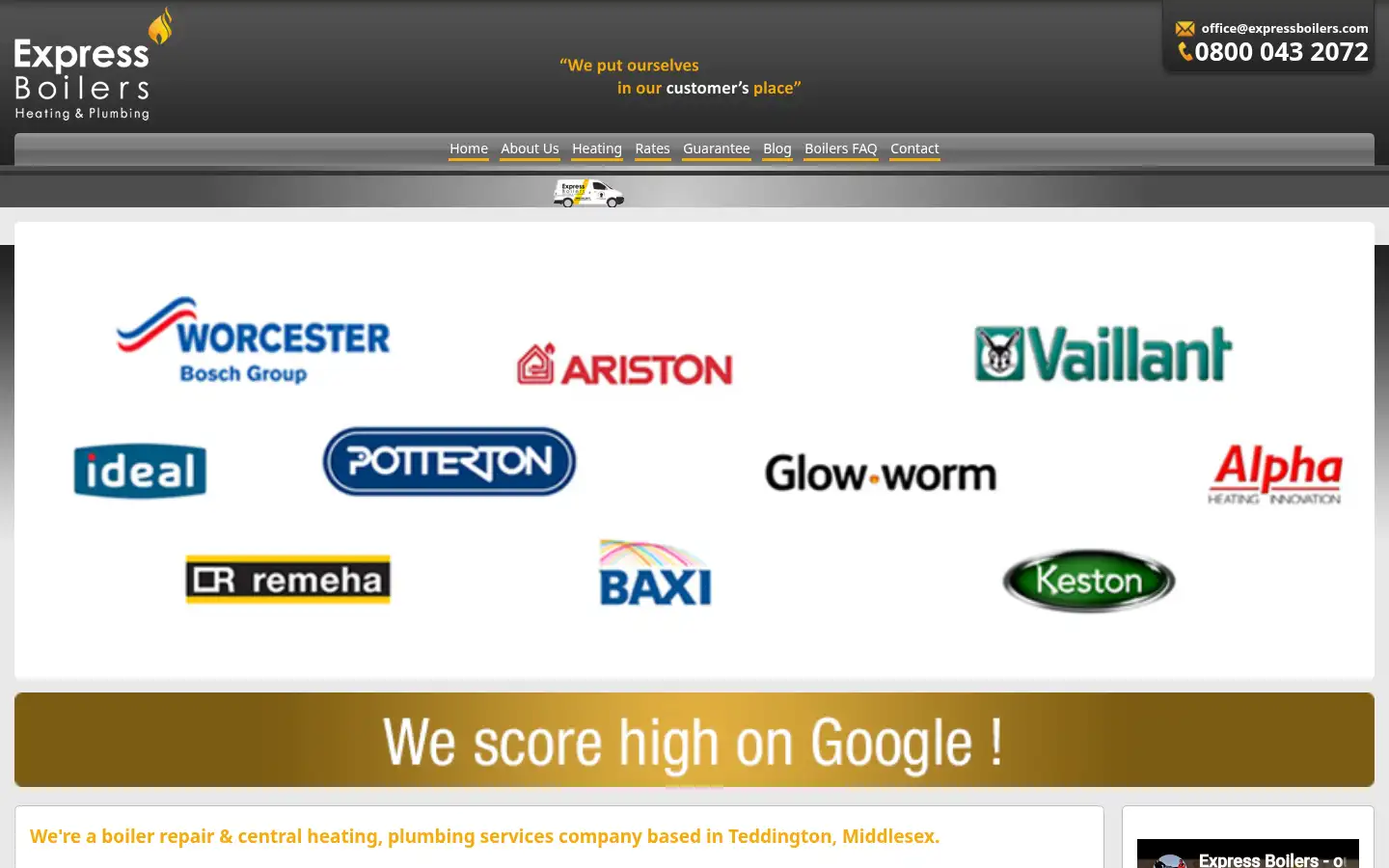Image resolution: width=1389 pixels, height=868 pixels.
Task: Click the Vaillant brand logo
Action: (1103, 354)
